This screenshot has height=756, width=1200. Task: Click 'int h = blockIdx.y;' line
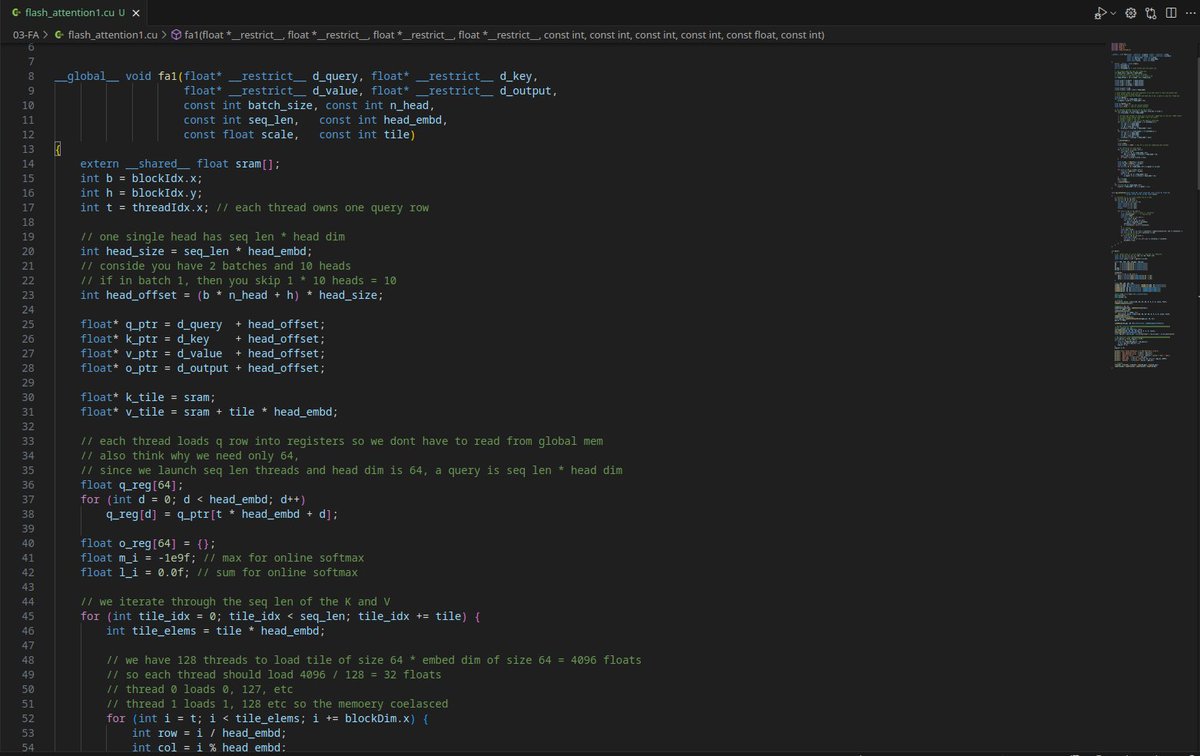pos(139,192)
